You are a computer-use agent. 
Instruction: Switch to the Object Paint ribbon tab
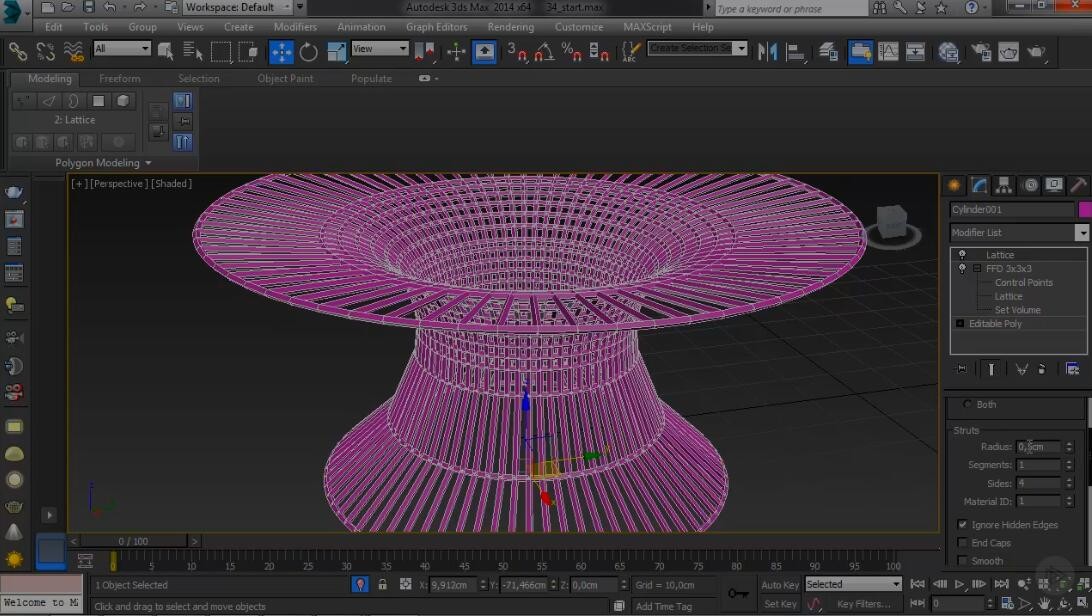286,79
